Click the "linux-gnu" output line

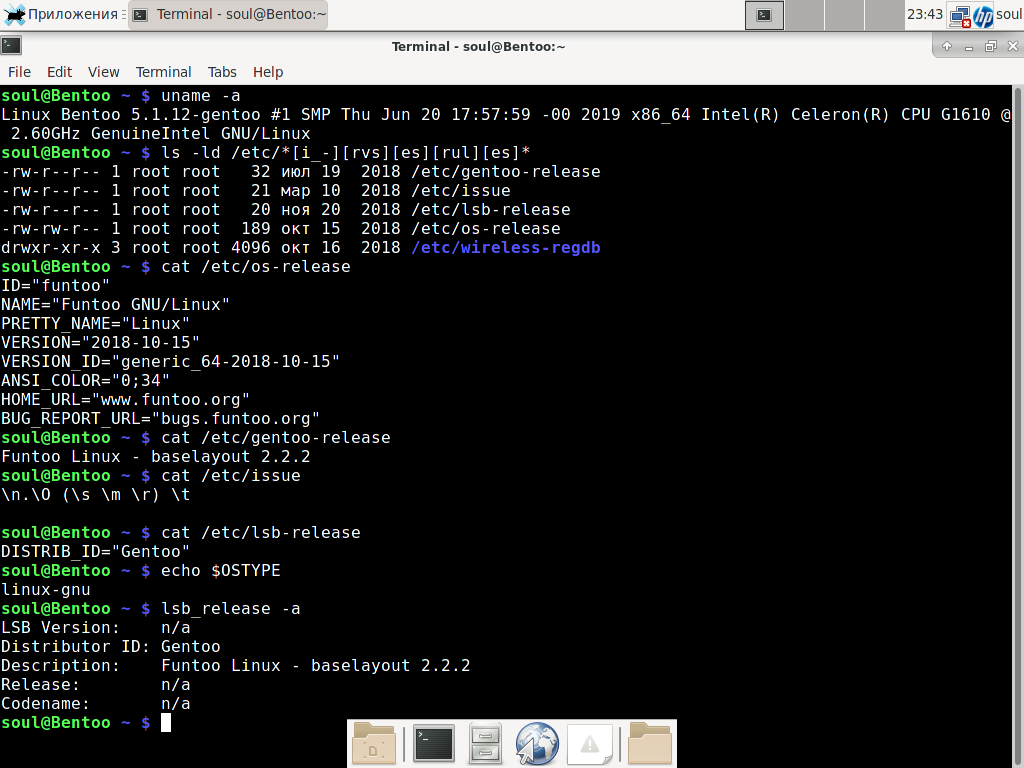pos(46,589)
